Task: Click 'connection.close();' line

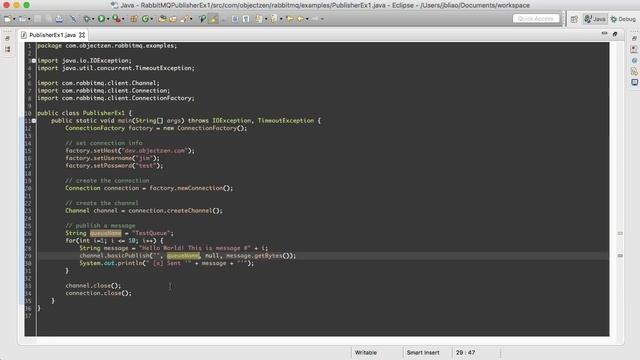Action: pyautogui.click(x=98, y=293)
